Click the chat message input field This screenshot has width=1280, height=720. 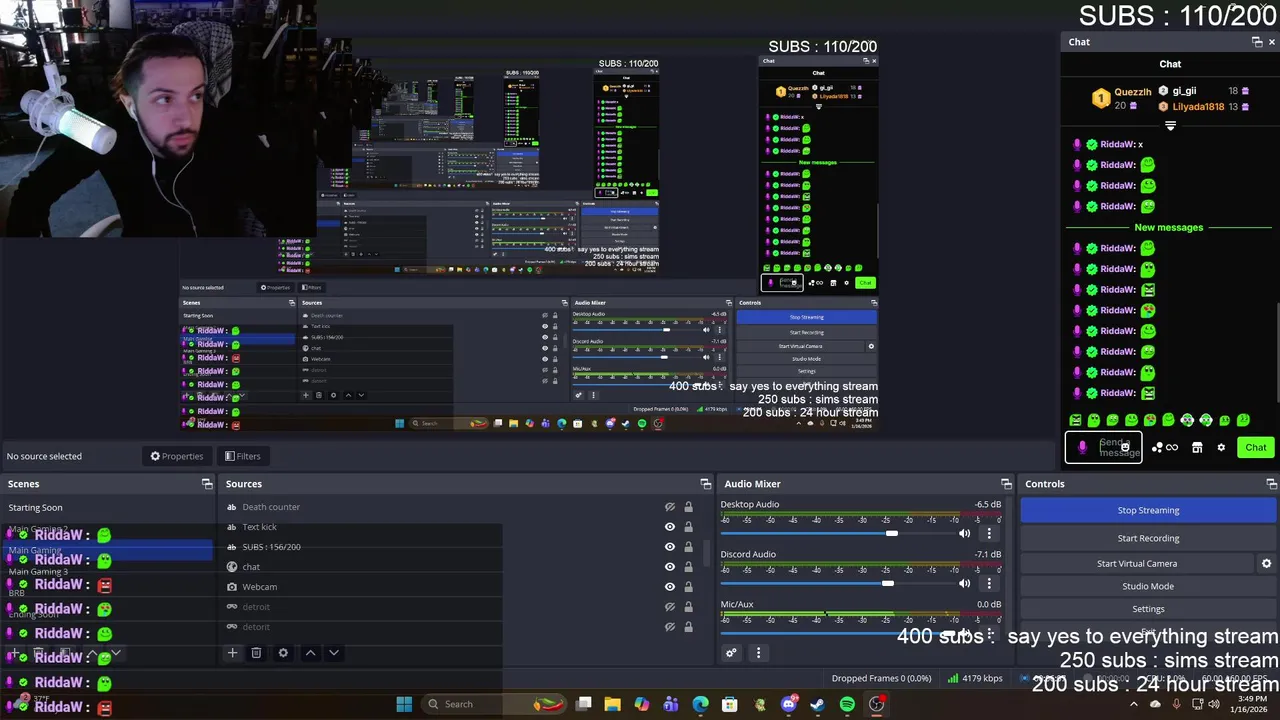(x=1104, y=448)
